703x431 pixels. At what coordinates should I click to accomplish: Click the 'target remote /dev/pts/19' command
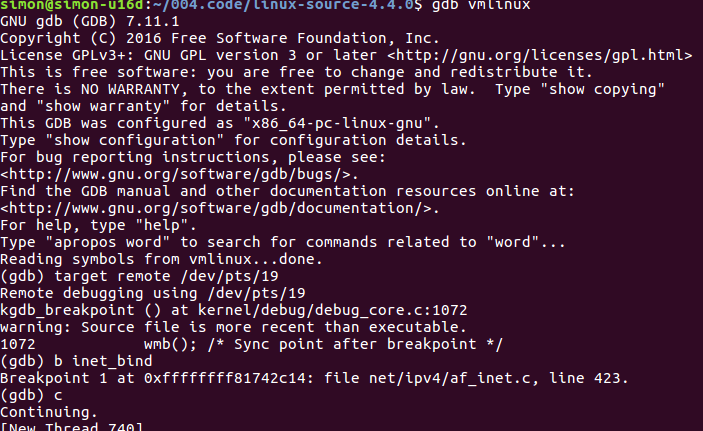(x=166, y=276)
